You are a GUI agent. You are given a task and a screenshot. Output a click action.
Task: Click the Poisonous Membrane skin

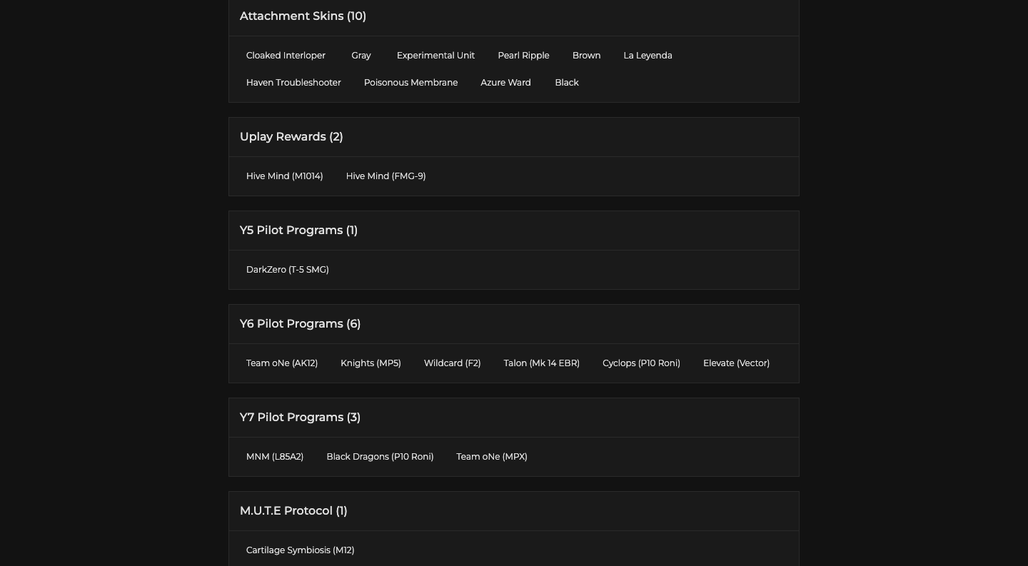pyautogui.click(x=410, y=83)
